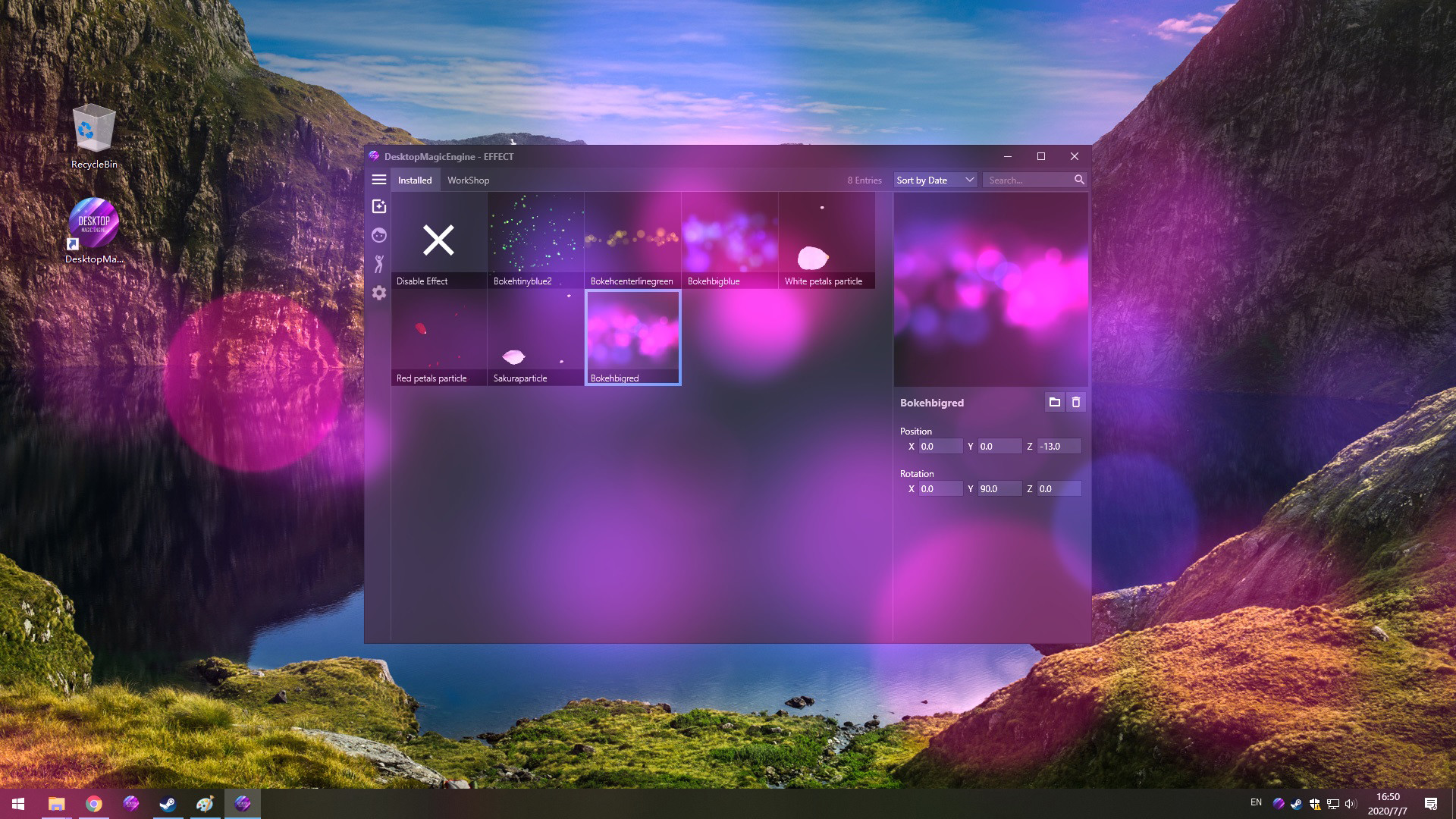The width and height of the screenshot is (1456, 819).
Task: Select the Installed tab
Action: [415, 180]
